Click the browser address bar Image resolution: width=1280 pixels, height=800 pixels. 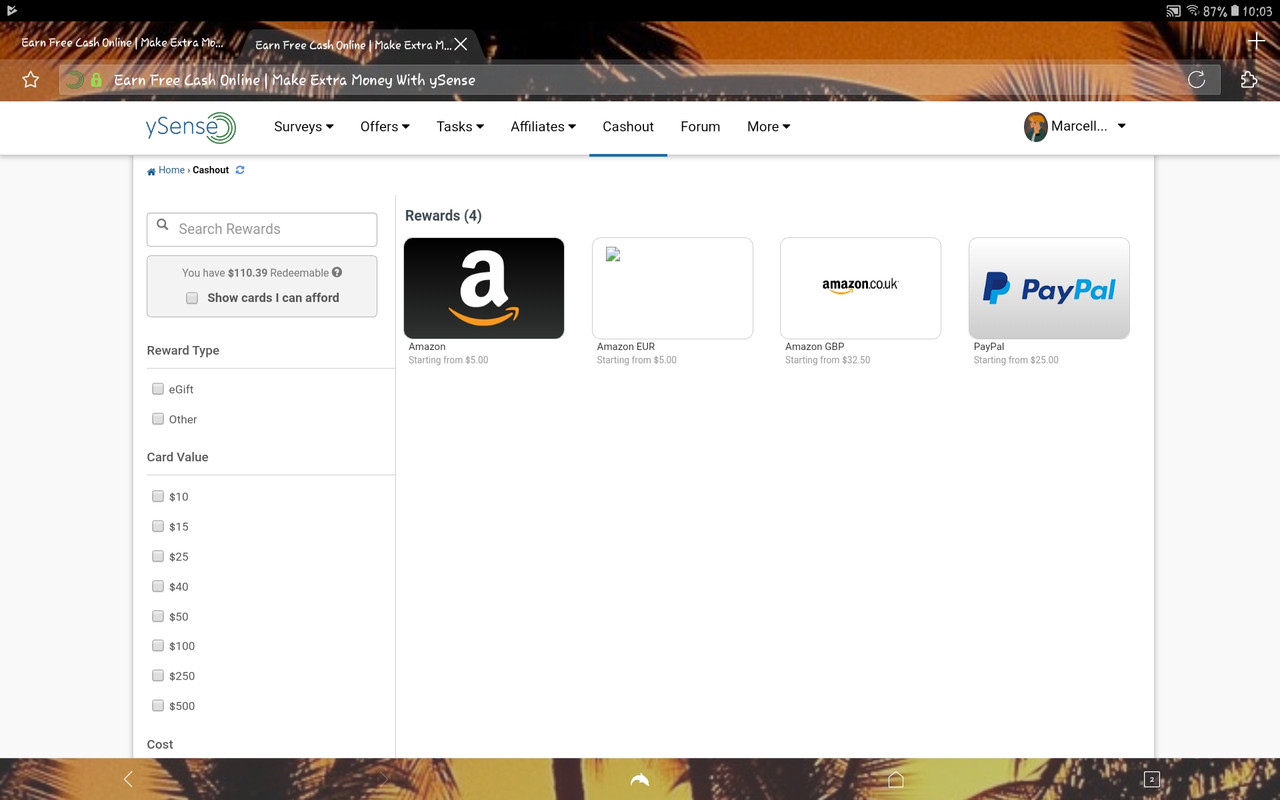[x=640, y=80]
